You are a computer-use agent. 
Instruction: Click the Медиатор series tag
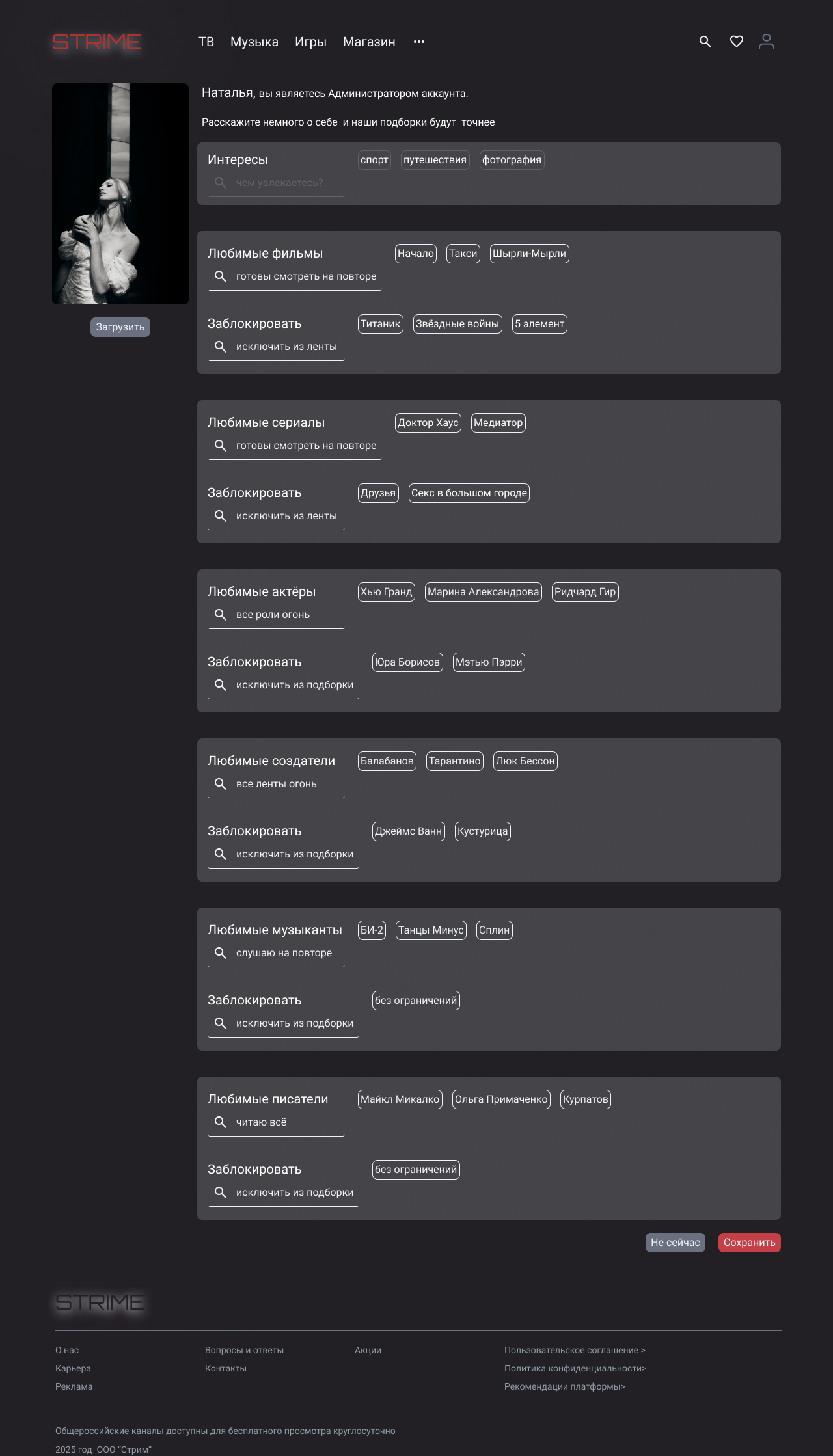pyautogui.click(x=498, y=423)
